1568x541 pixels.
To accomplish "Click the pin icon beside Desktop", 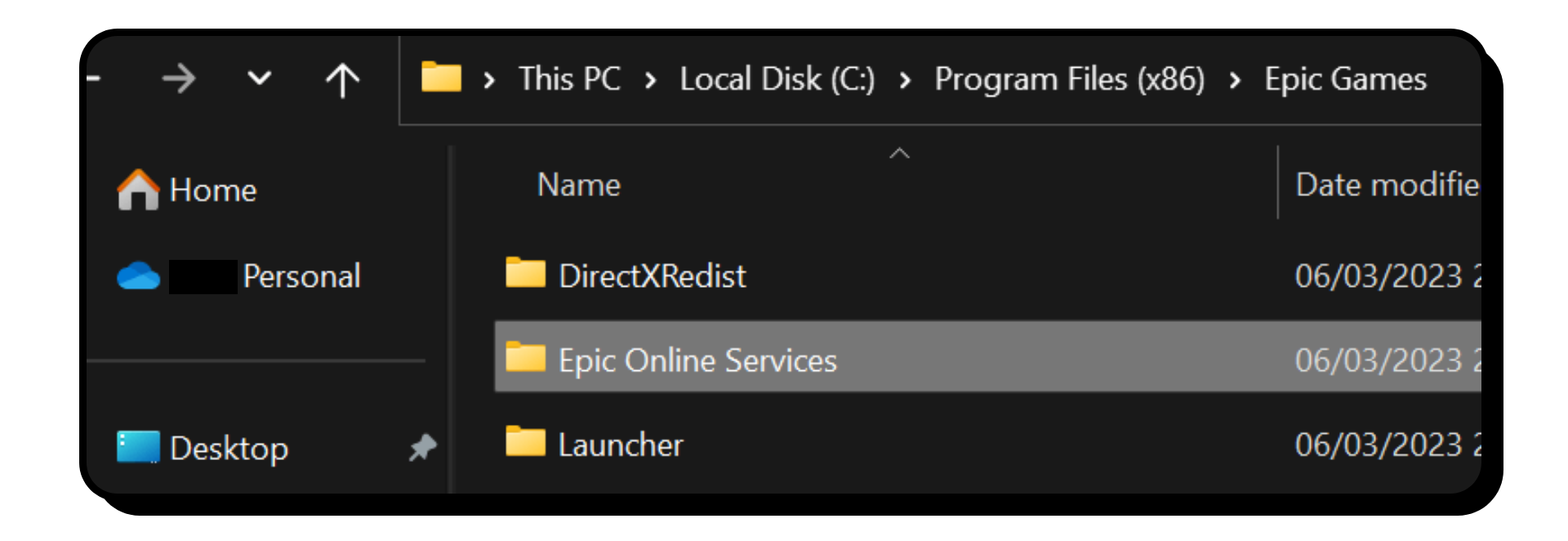I will pos(422,447).
